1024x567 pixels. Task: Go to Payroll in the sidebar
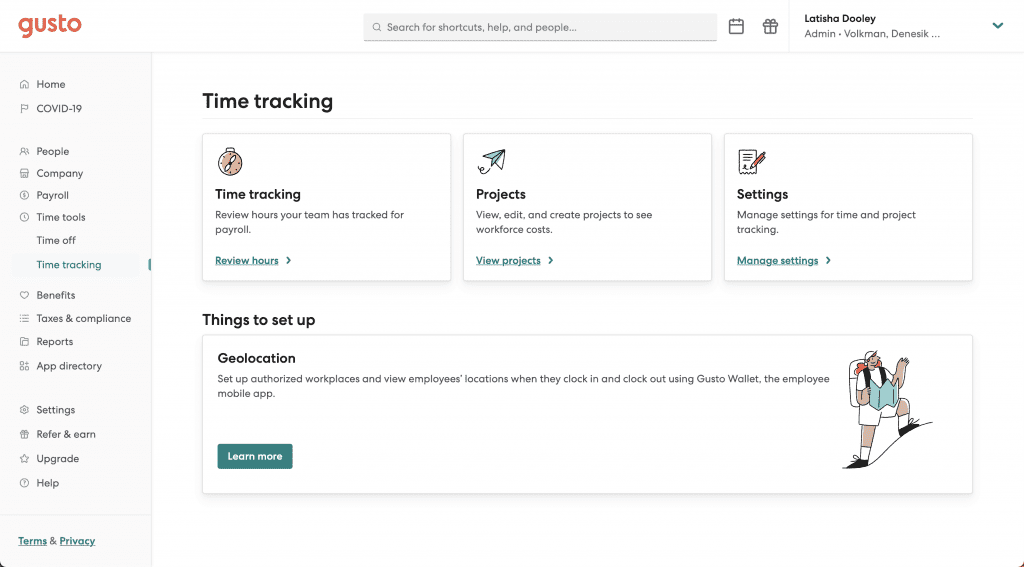(x=52, y=195)
